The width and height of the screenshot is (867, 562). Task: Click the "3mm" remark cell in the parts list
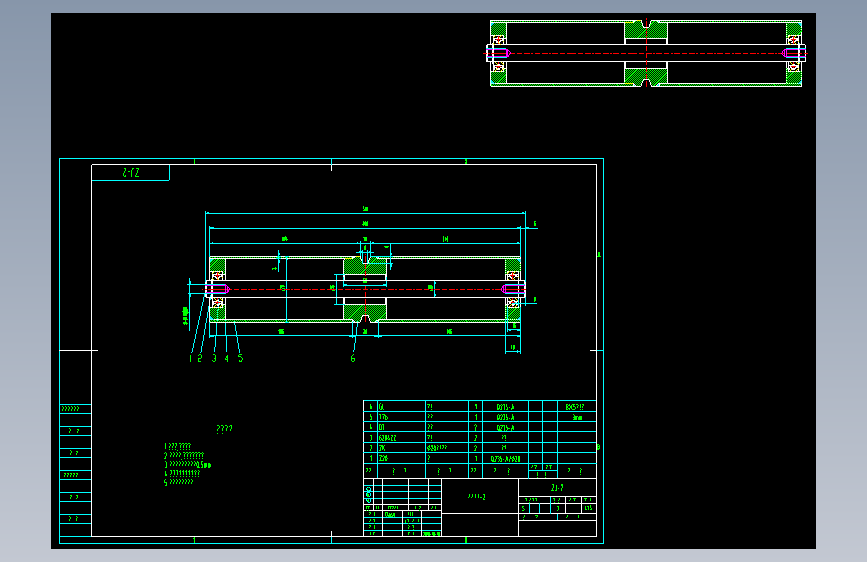coord(577,417)
